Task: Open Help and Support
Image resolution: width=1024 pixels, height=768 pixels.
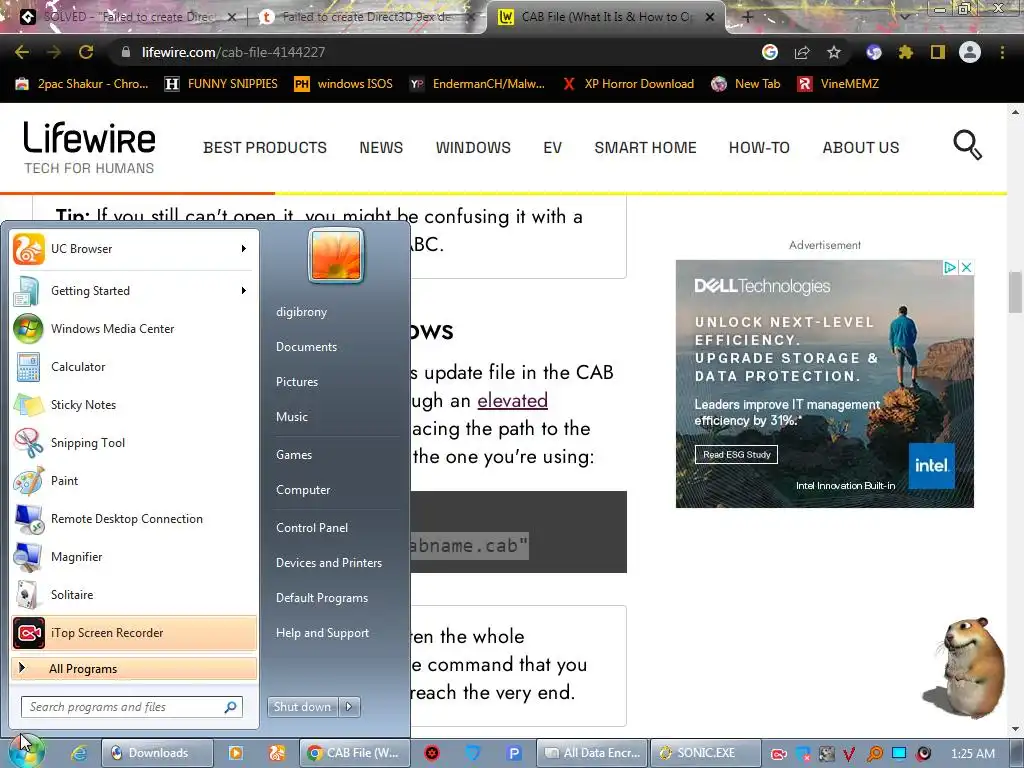Action: [x=322, y=633]
